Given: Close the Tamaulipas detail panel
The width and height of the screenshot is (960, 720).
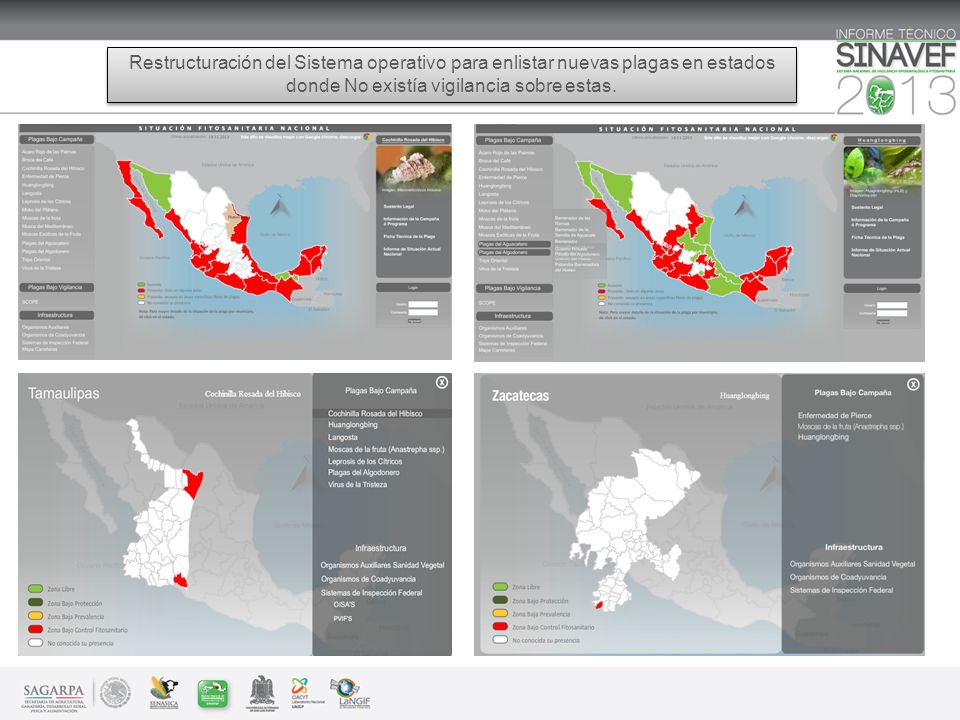Looking at the screenshot, I should click(x=442, y=383).
